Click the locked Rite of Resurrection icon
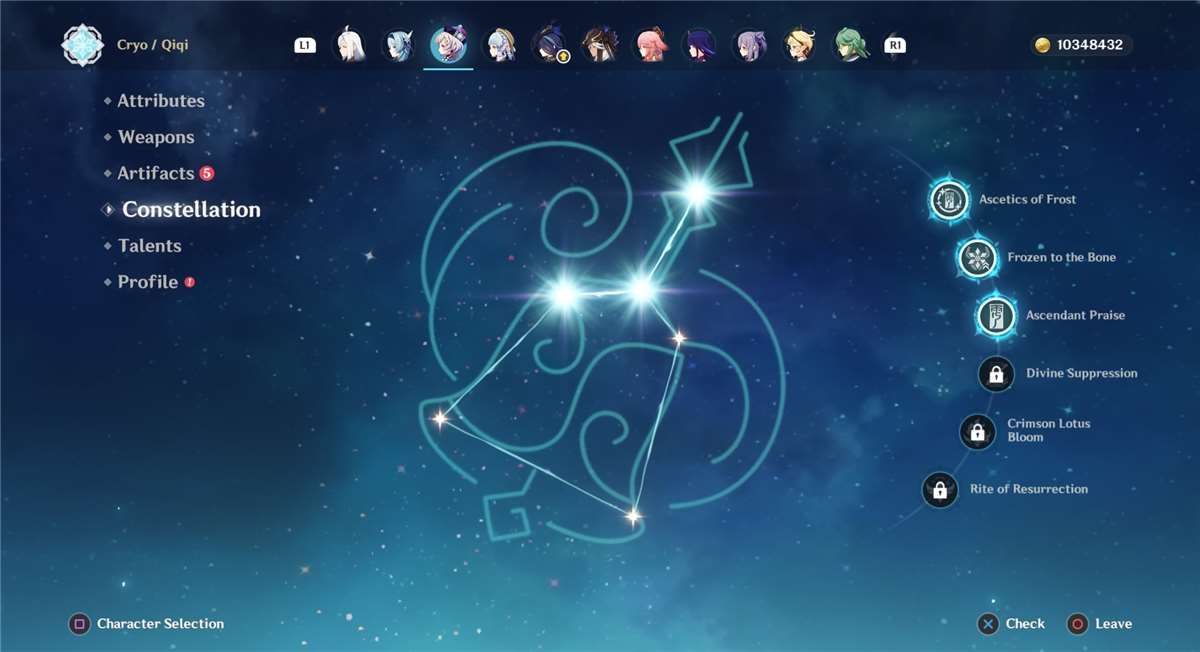Screen dimensions: 1200x652 pos(939,490)
